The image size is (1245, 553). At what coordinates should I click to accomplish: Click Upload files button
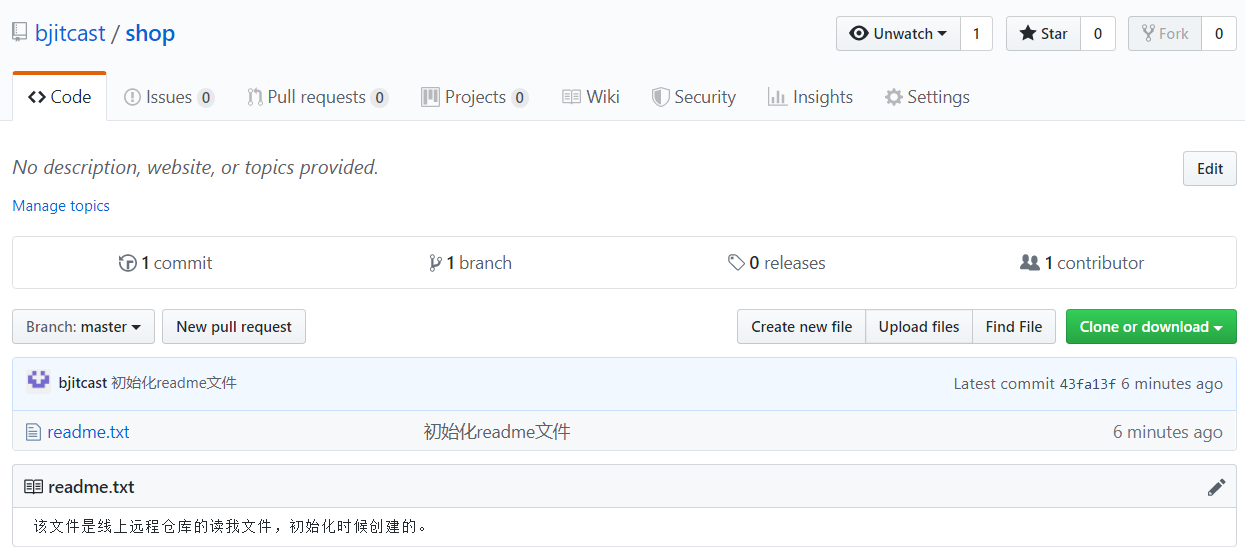[x=919, y=327]
